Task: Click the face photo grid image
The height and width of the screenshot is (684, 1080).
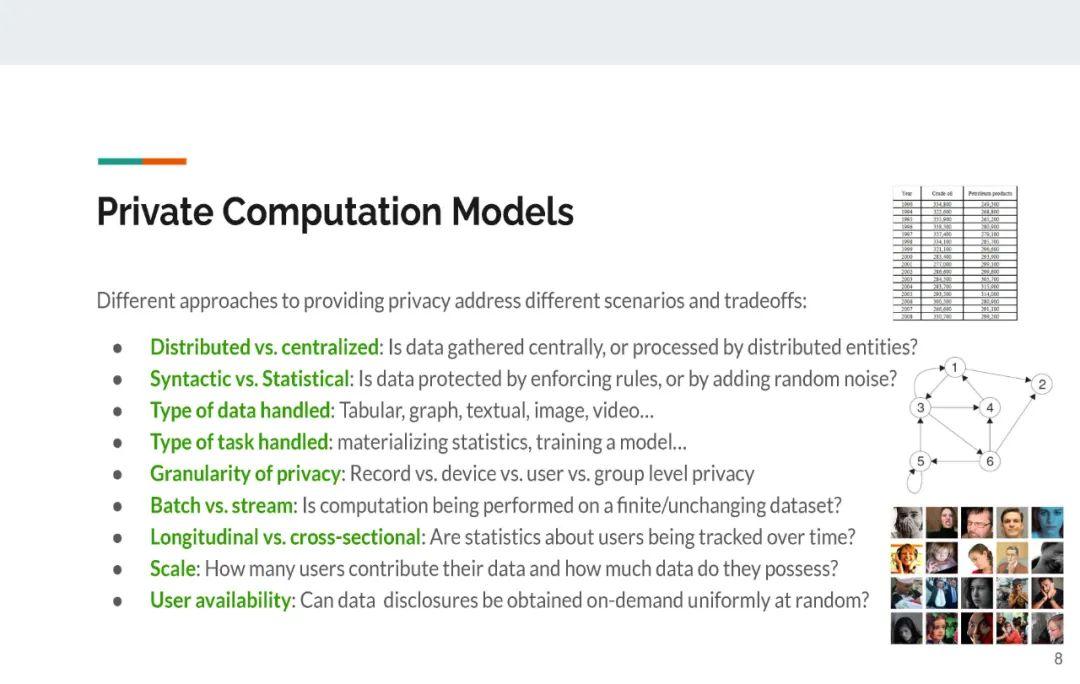Action: (x=977, y=575)
